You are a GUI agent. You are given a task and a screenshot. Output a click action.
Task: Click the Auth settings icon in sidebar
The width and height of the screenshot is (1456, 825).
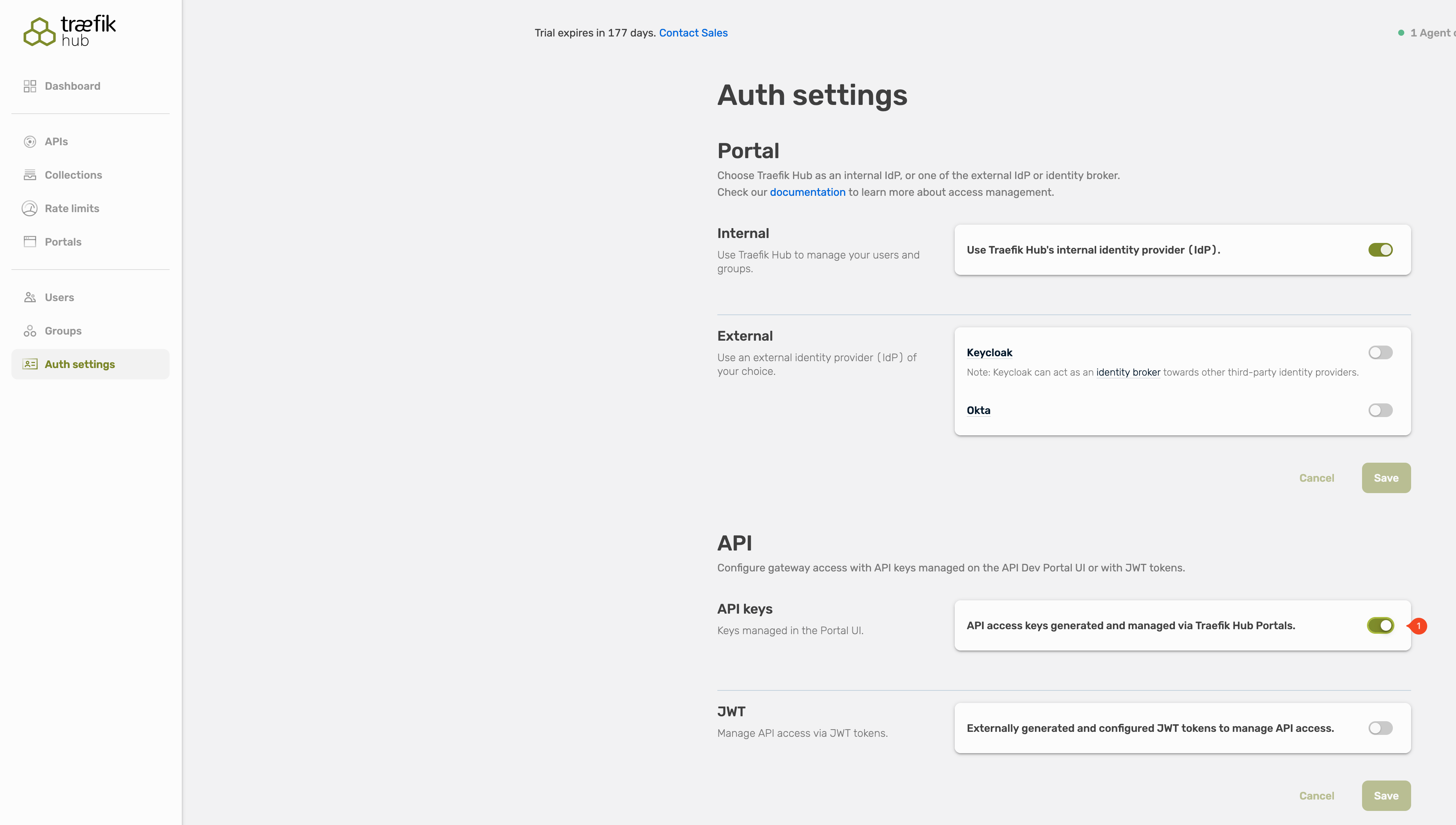pos(30,363)
